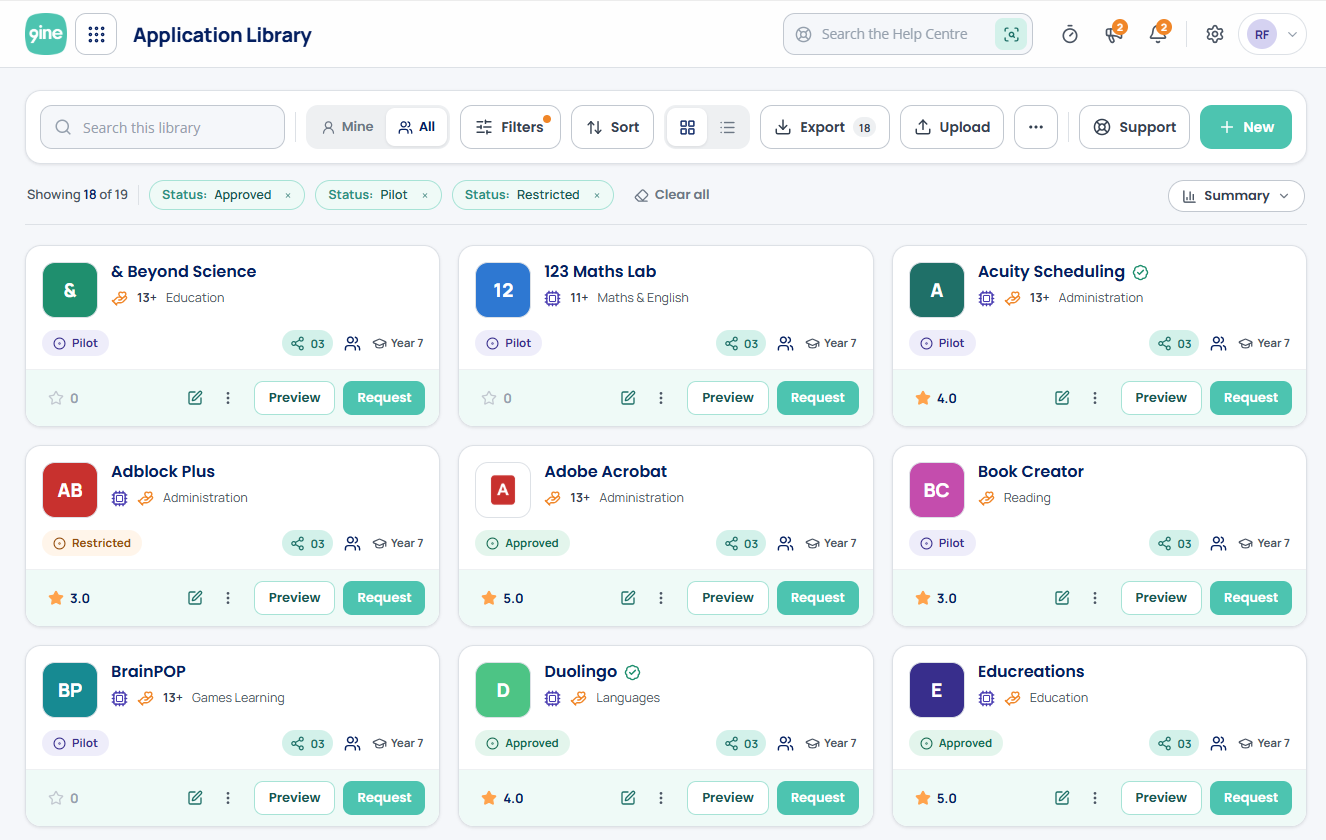Open the apps grid launcher
Screen dimensions: 1326x840
click(x=96, y=34)
